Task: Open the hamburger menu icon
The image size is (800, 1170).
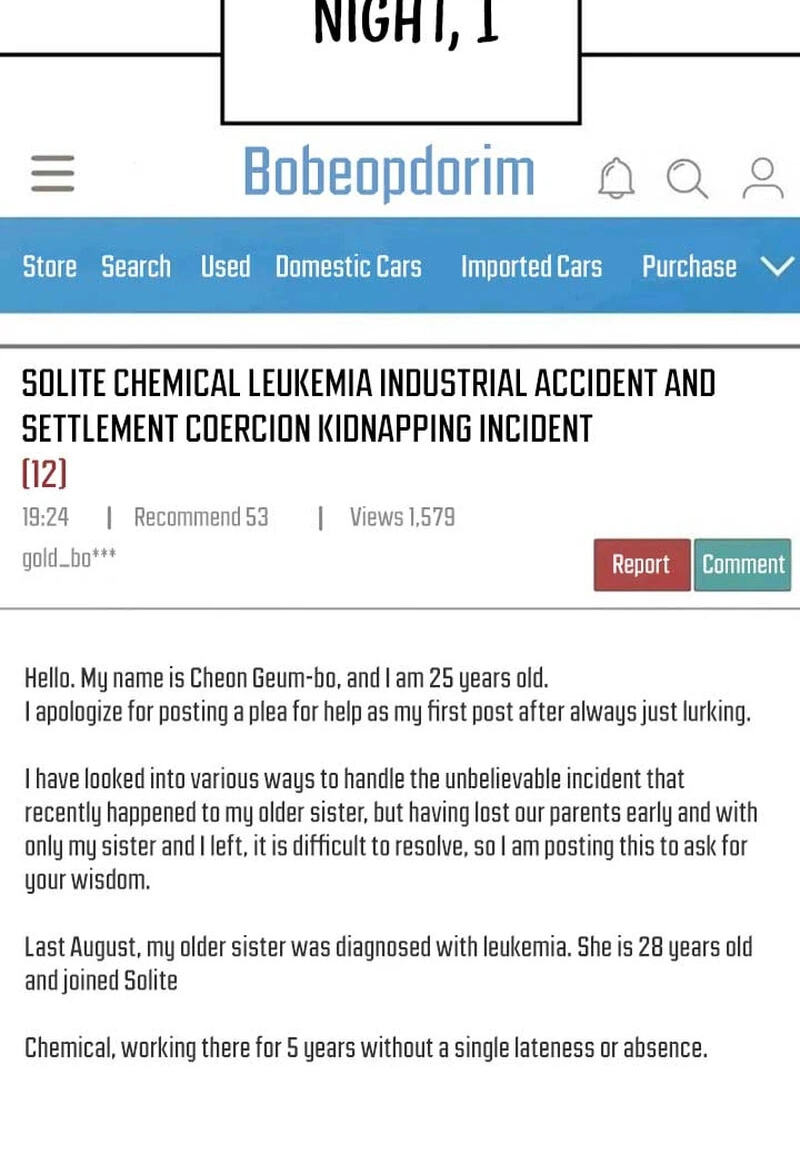Action: point(53,173)
